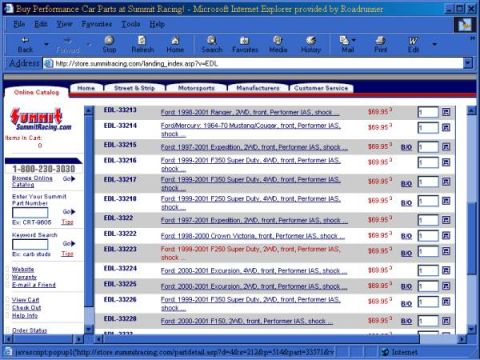Open the View menu

(x=64, y=24)
